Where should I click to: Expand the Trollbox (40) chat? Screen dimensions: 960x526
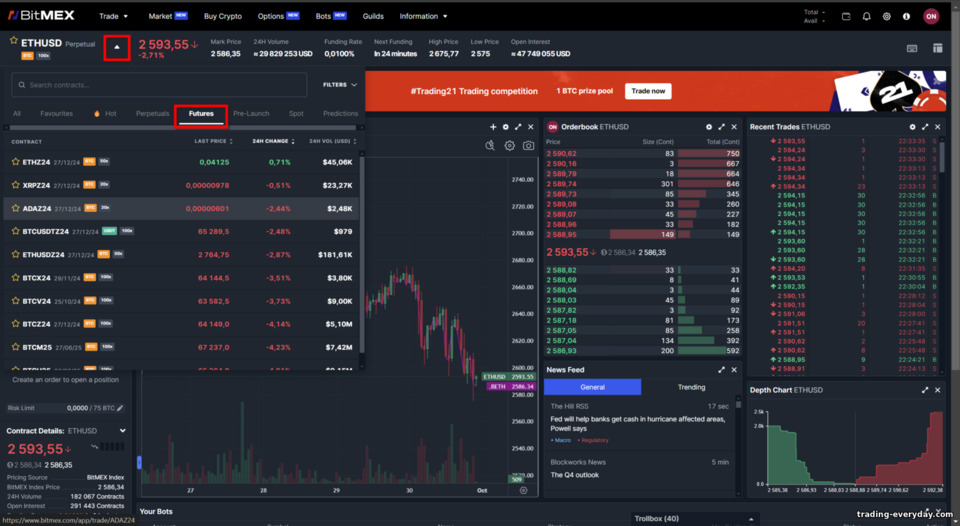[694, 519]
